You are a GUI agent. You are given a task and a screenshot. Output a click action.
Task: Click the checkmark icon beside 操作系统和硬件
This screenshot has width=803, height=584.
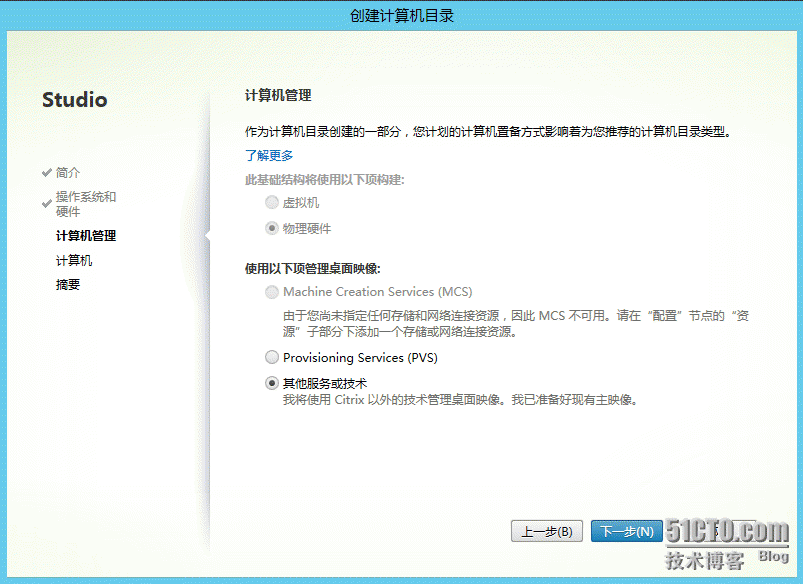[47, 204]
